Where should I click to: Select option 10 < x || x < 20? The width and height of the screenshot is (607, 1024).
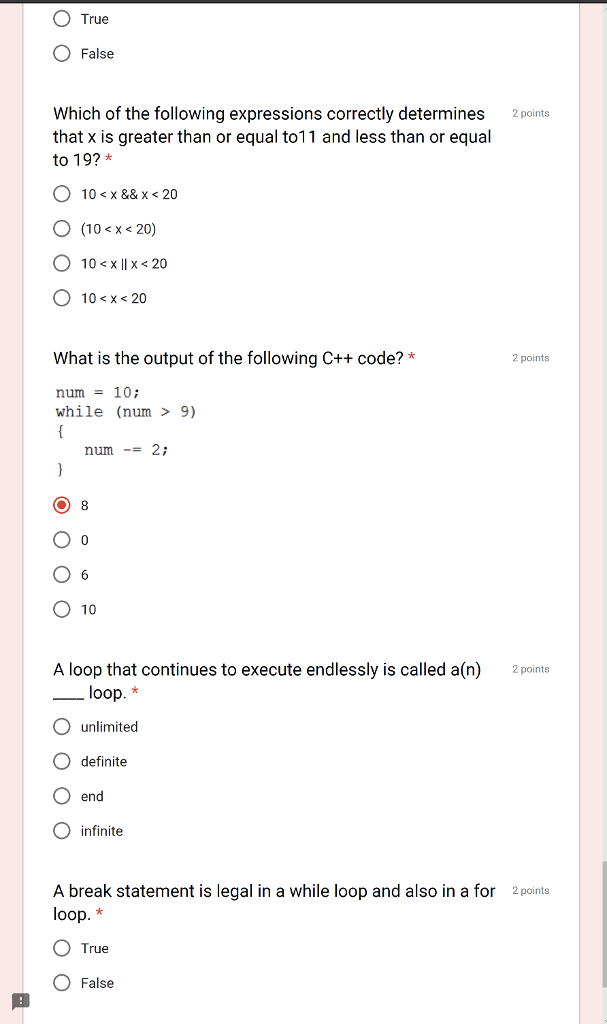point(61,263)
